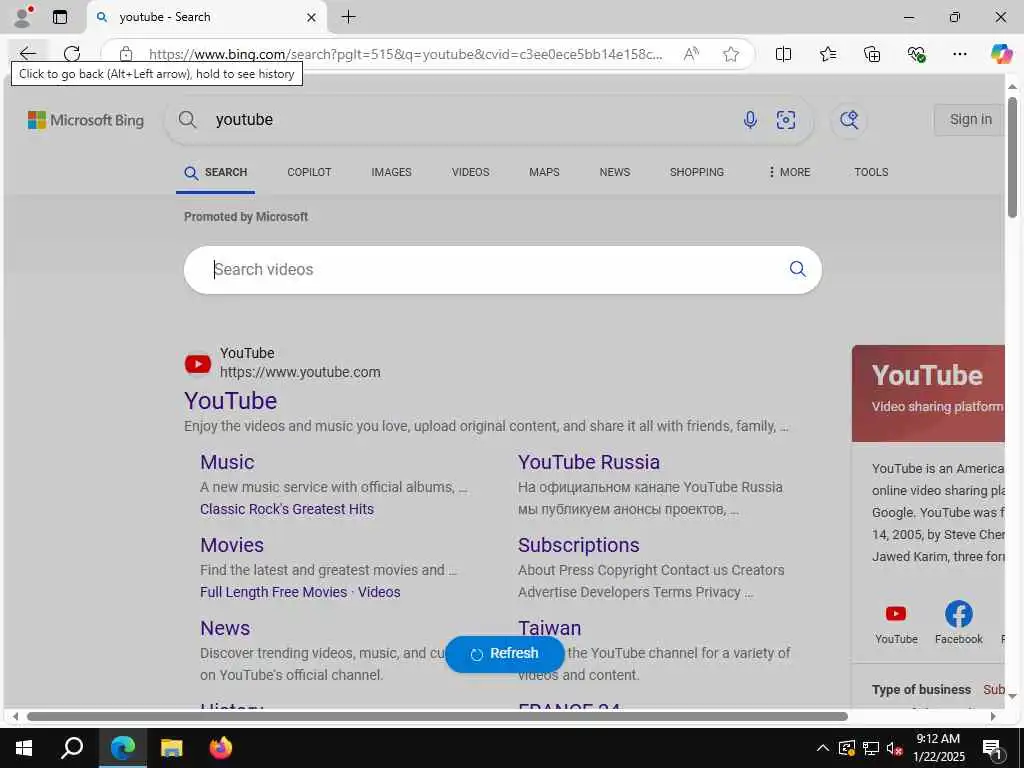This screenshot has height=768, width=1024.
Task: Click the YouTube knowledge panel header
Action: coord(928,394)
